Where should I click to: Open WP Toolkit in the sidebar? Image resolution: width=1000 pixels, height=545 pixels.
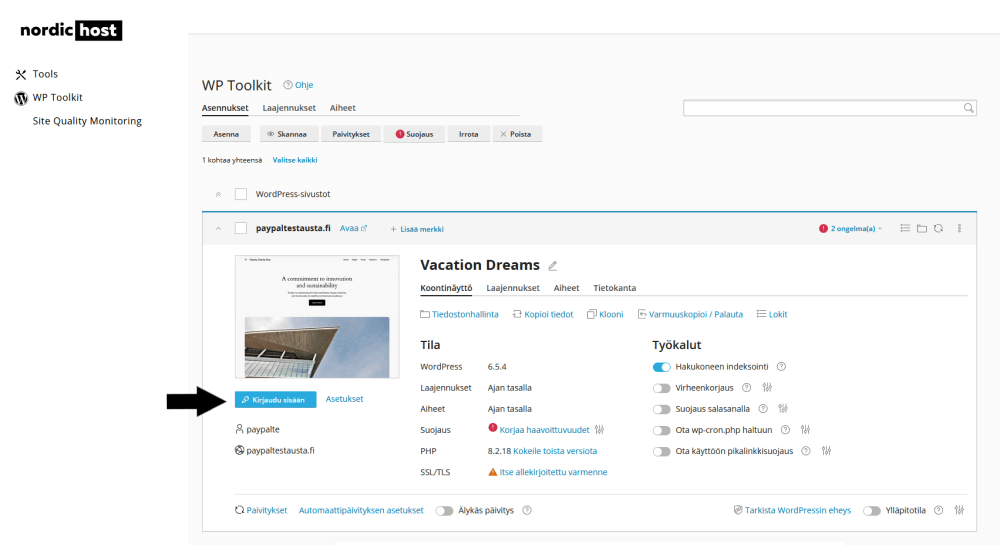57,98
